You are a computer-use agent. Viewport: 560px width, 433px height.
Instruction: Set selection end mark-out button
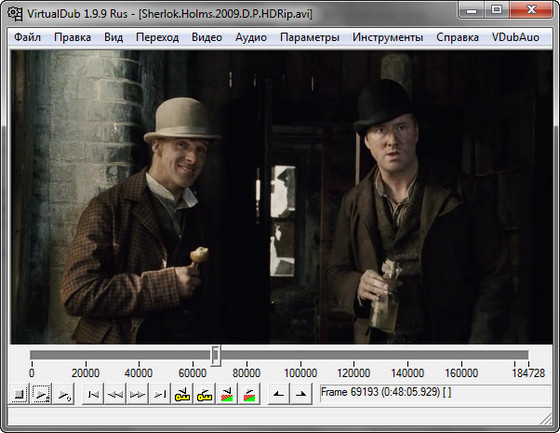301,394
